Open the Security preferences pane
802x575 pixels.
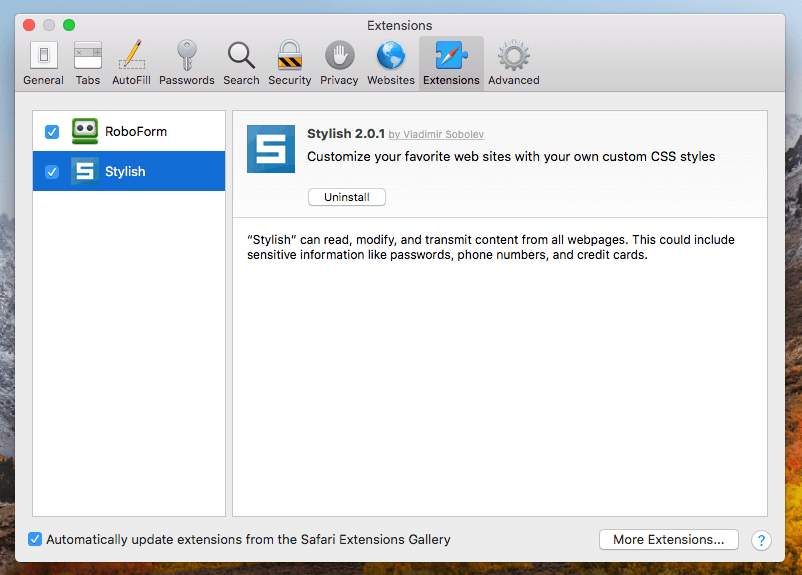point(289,63)
